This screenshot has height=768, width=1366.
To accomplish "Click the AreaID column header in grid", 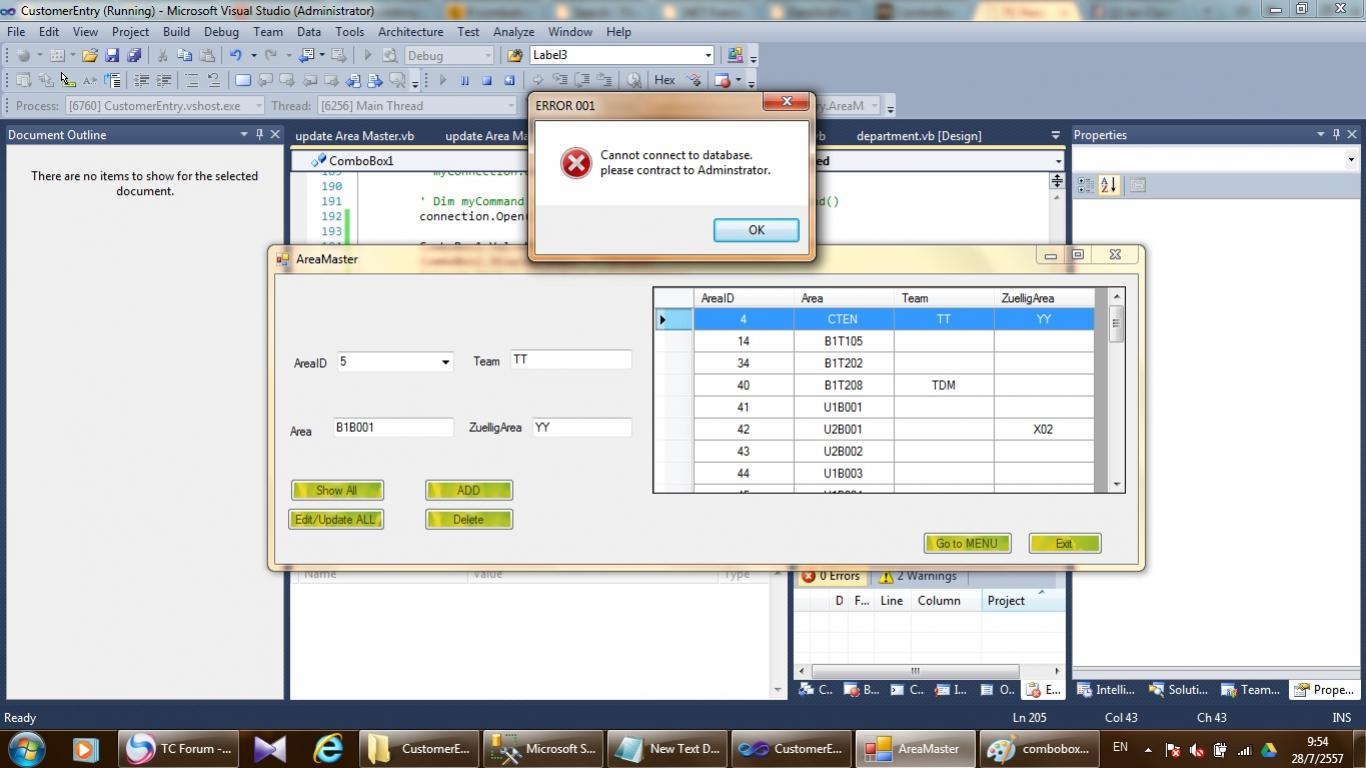I will [x=744, y=298].
